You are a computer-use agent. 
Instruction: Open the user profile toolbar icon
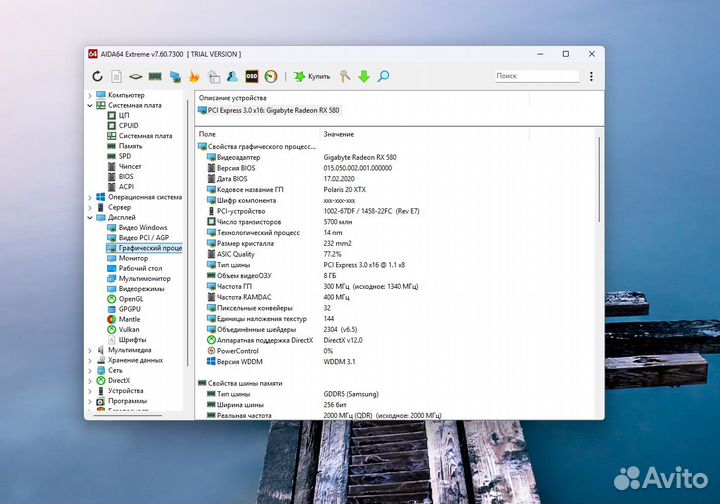click(232, 76)
